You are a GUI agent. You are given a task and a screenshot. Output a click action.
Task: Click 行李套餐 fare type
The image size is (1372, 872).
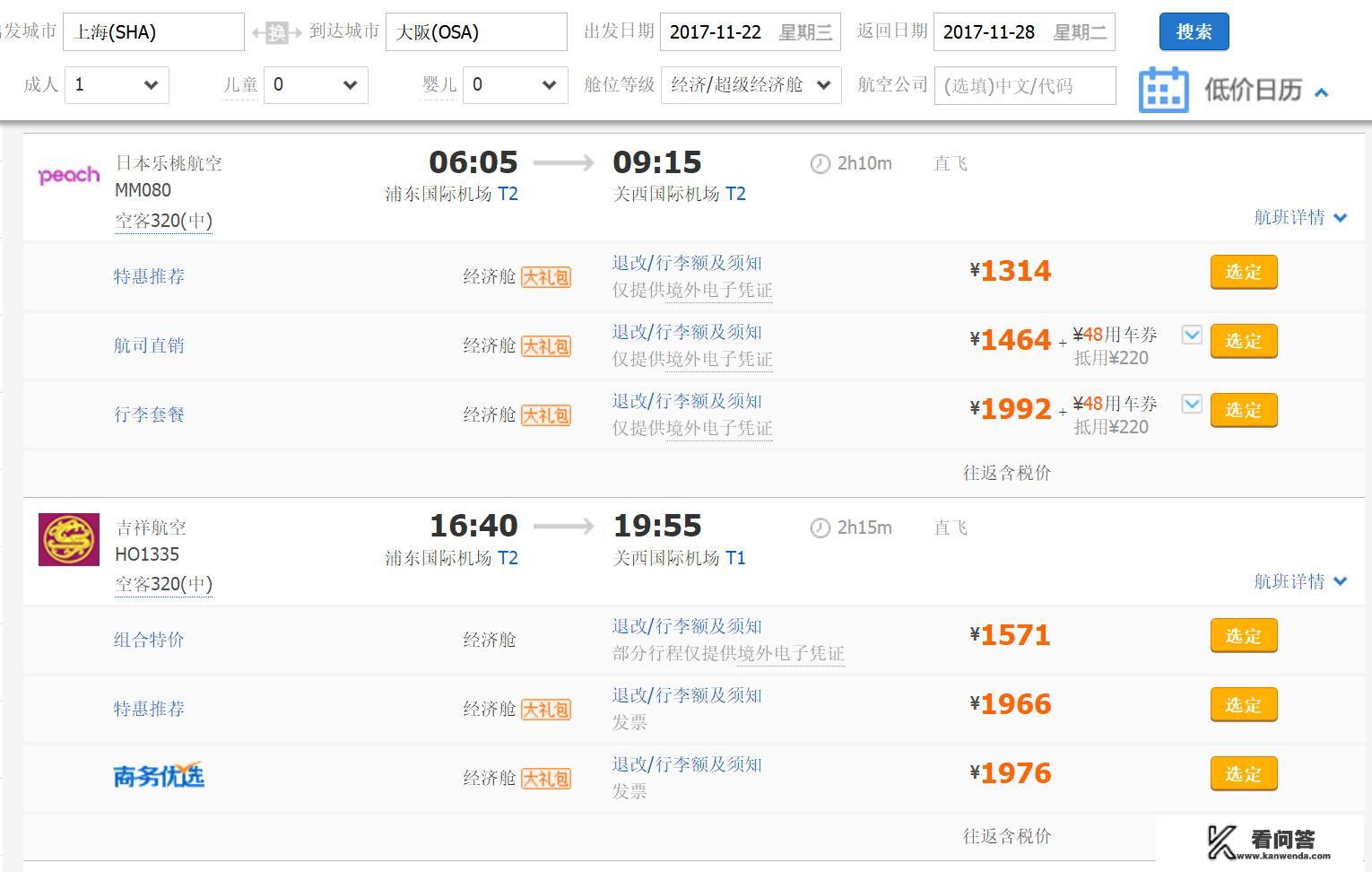coord(149,414)
